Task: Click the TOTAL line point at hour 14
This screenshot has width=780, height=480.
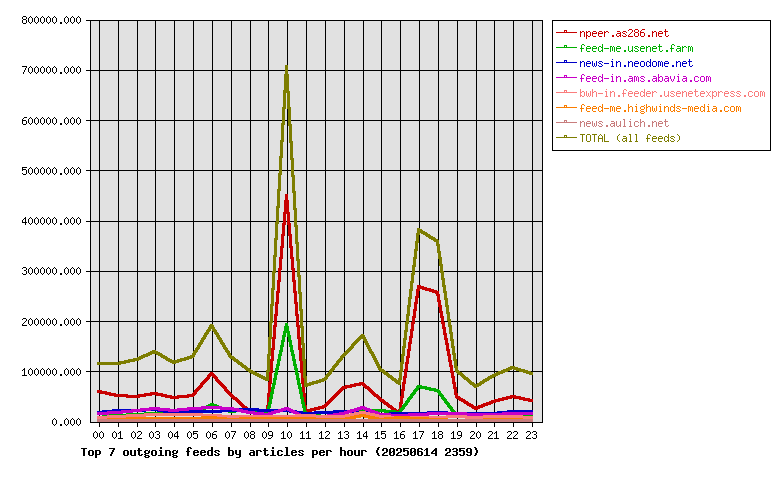Action: 363,336
